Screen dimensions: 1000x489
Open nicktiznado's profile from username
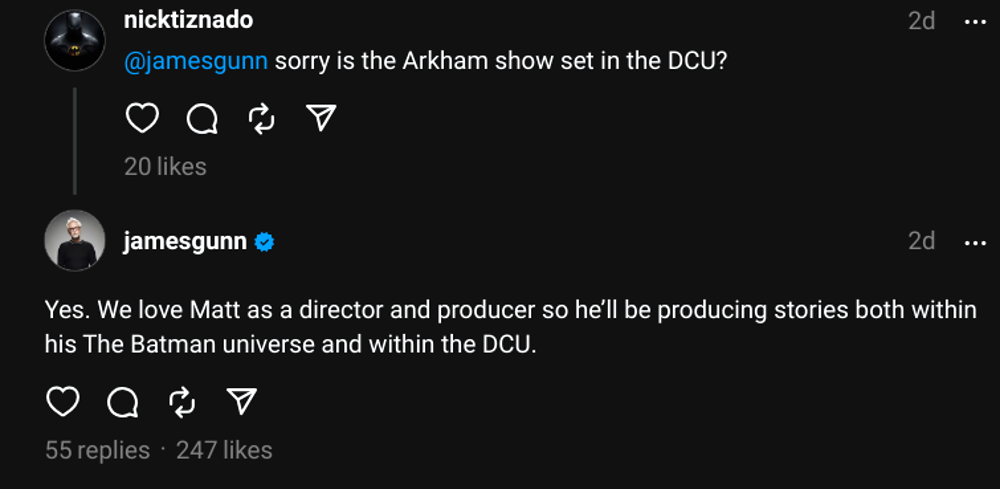(x=188, y=19)
